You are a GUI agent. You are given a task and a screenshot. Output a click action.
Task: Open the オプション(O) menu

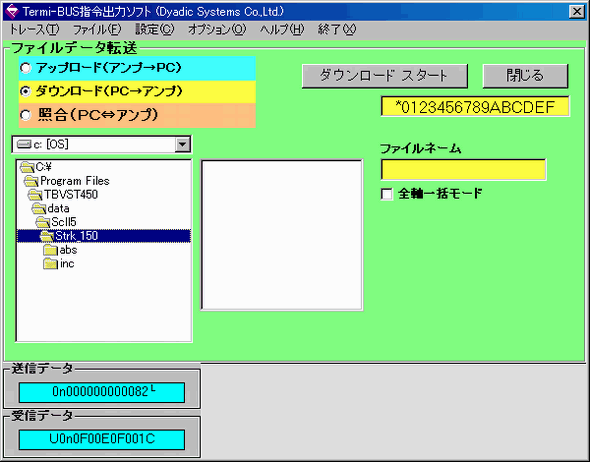(217, 29)
